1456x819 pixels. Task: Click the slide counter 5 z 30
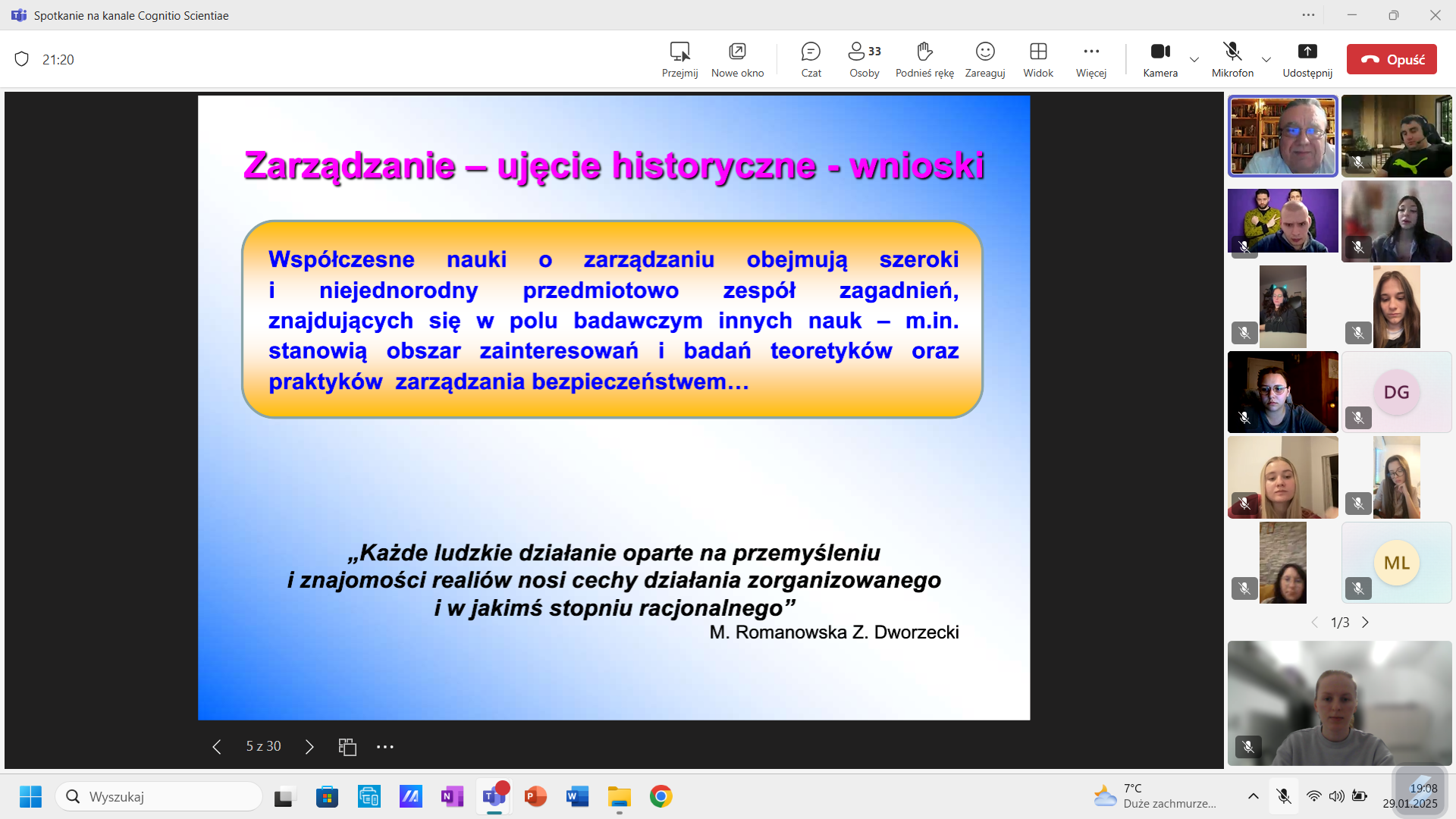[x=263, y=746]
